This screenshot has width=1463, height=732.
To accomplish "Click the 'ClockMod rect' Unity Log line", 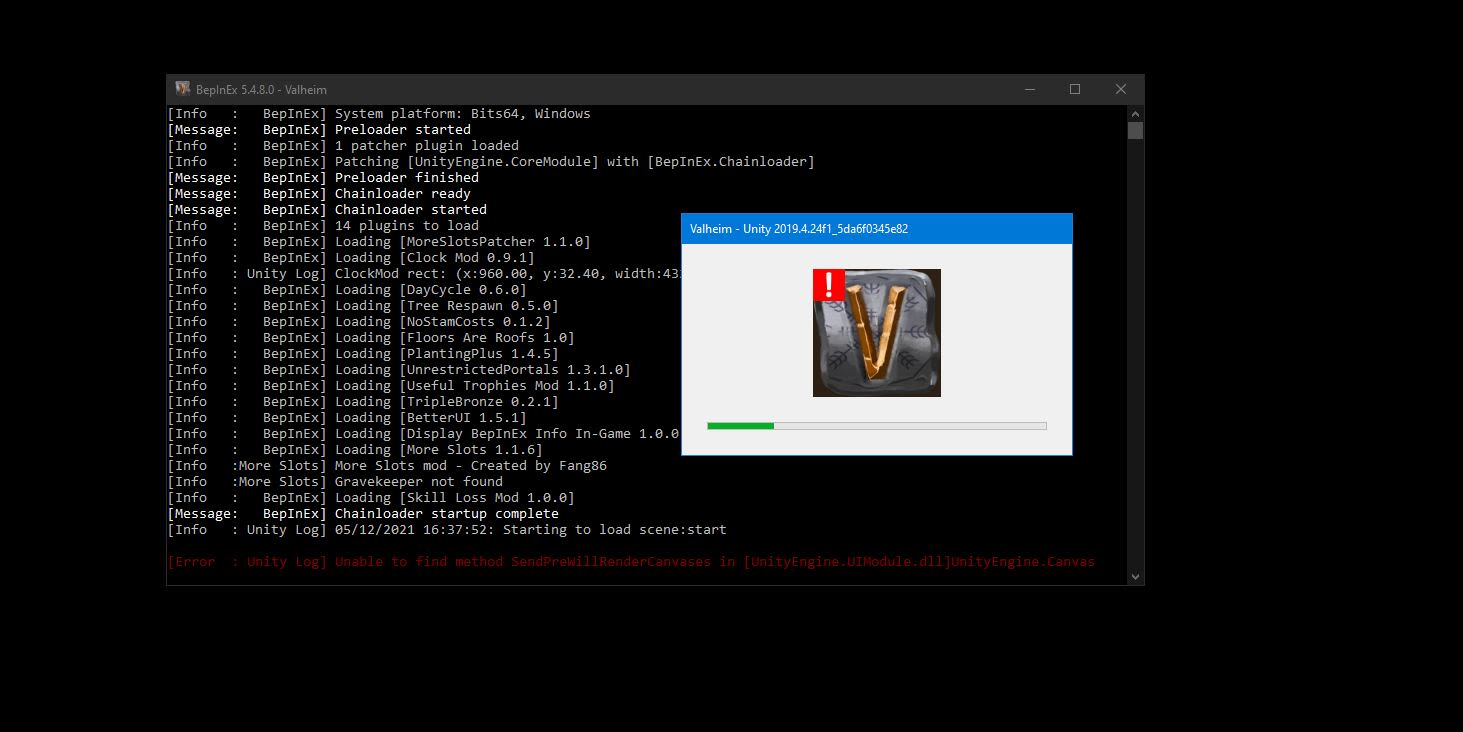I will 424,274.
